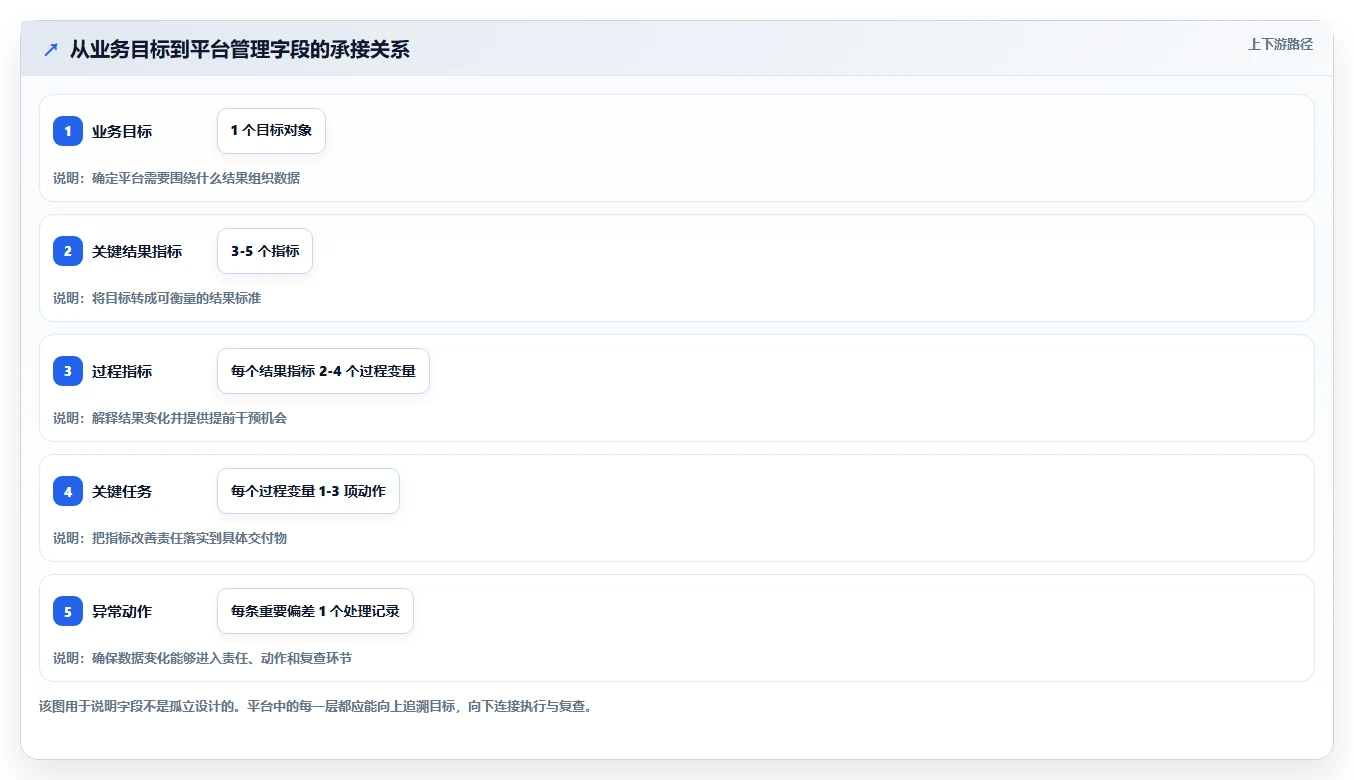Click the "每个过程变量 1-3 项动作" pill

tap(308, 491)
